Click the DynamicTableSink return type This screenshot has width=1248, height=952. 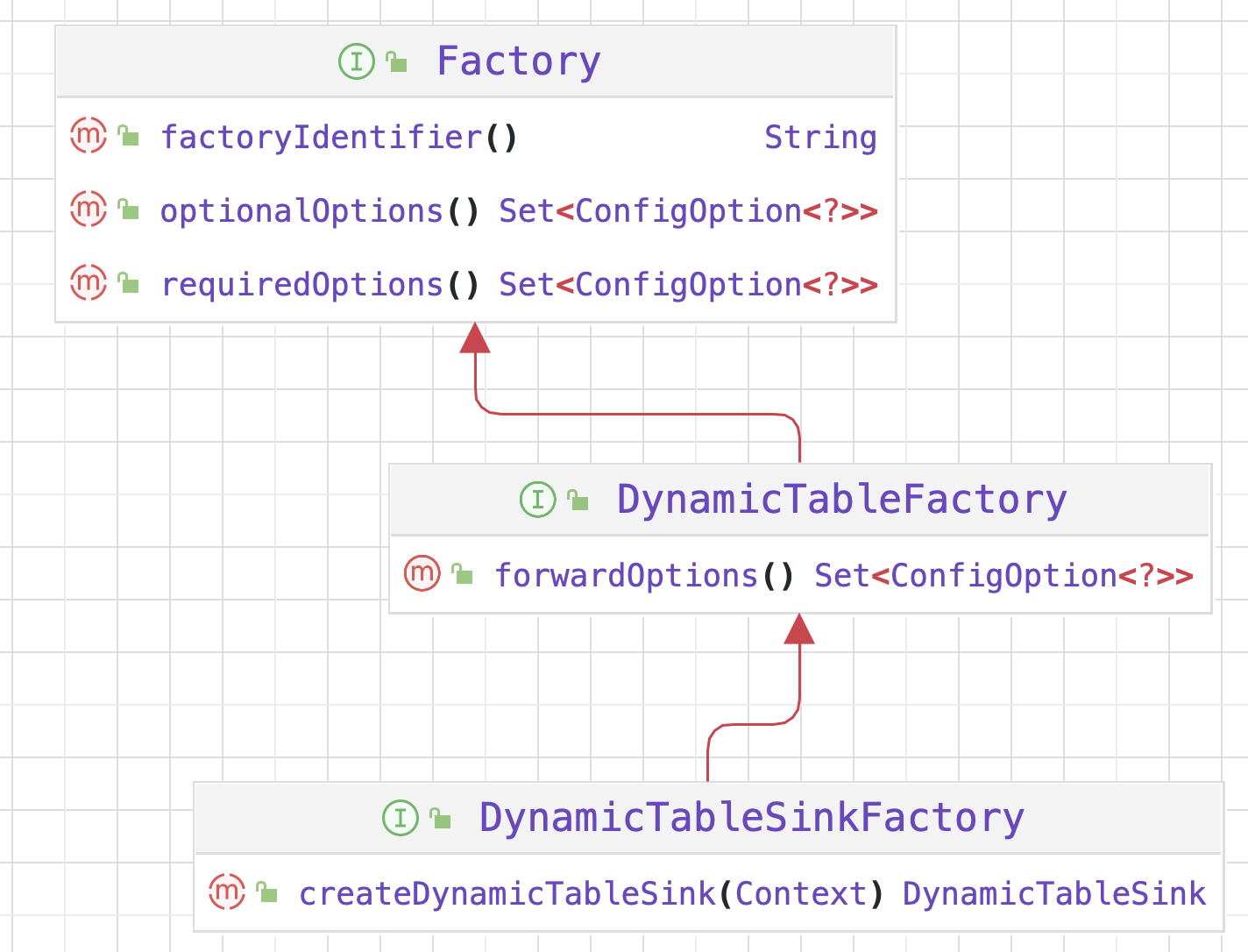coord(1054,894)
